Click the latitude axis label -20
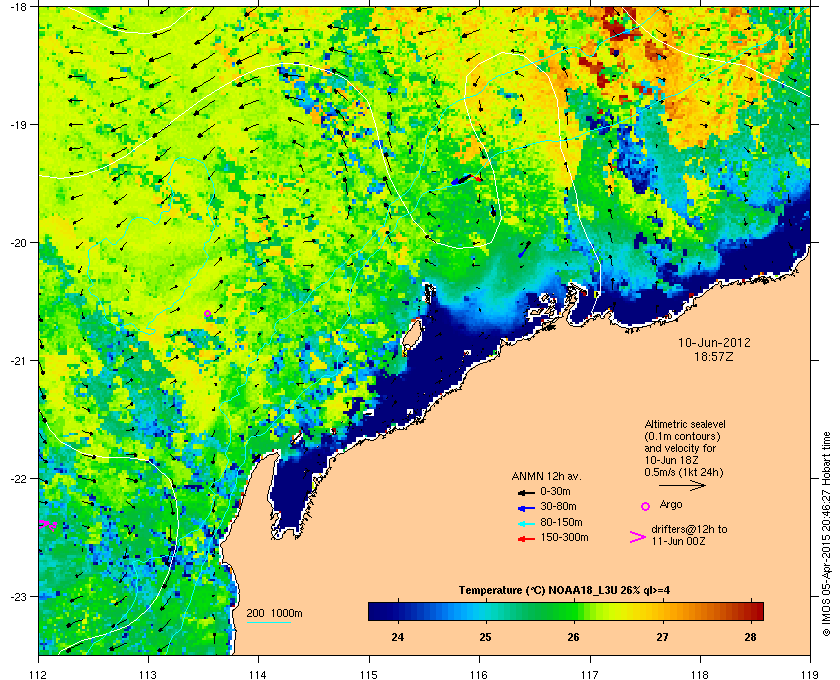The height and width of the screenshot is (680, 840). [x=18, y=243]
